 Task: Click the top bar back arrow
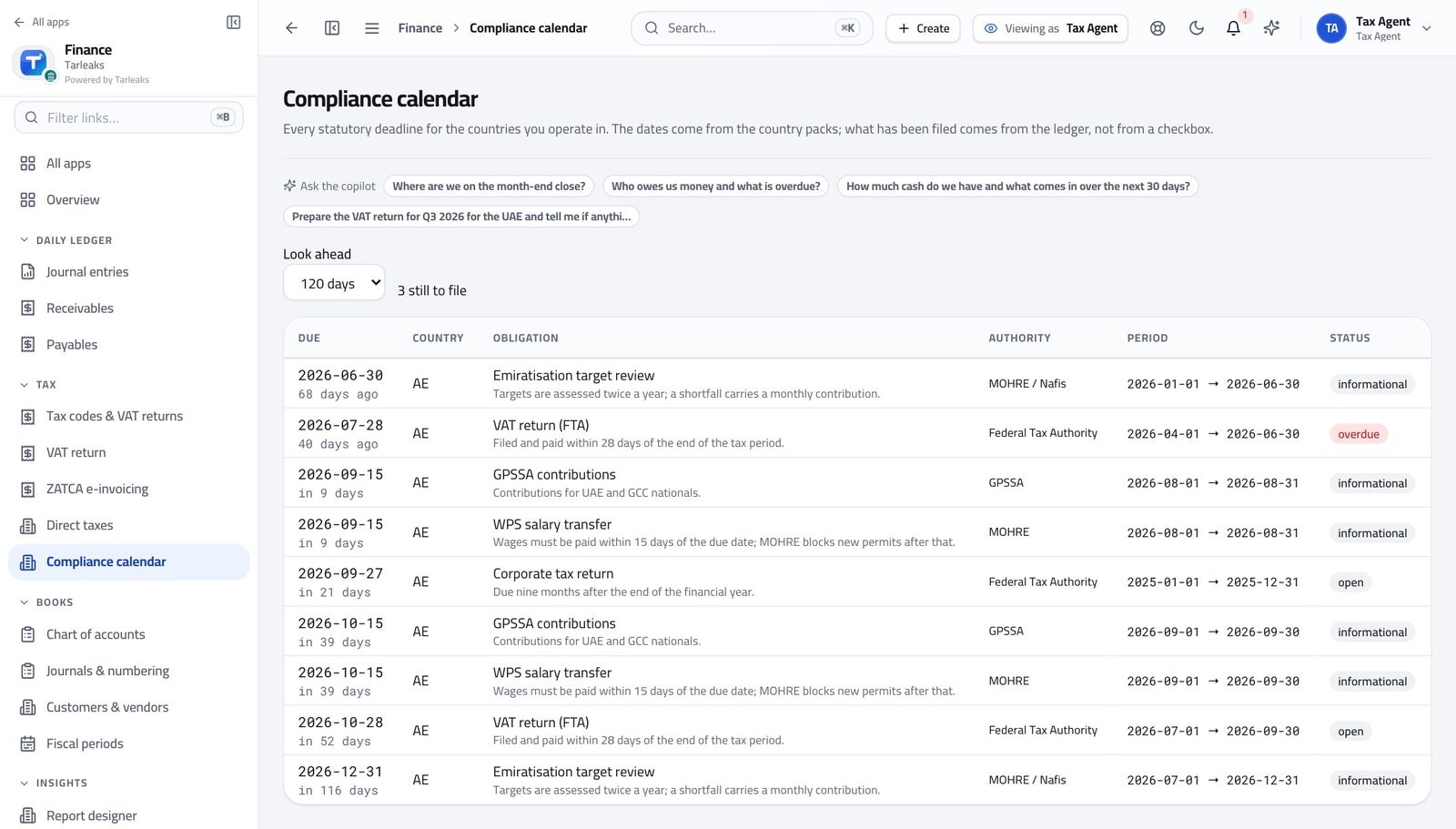point(291,28)
